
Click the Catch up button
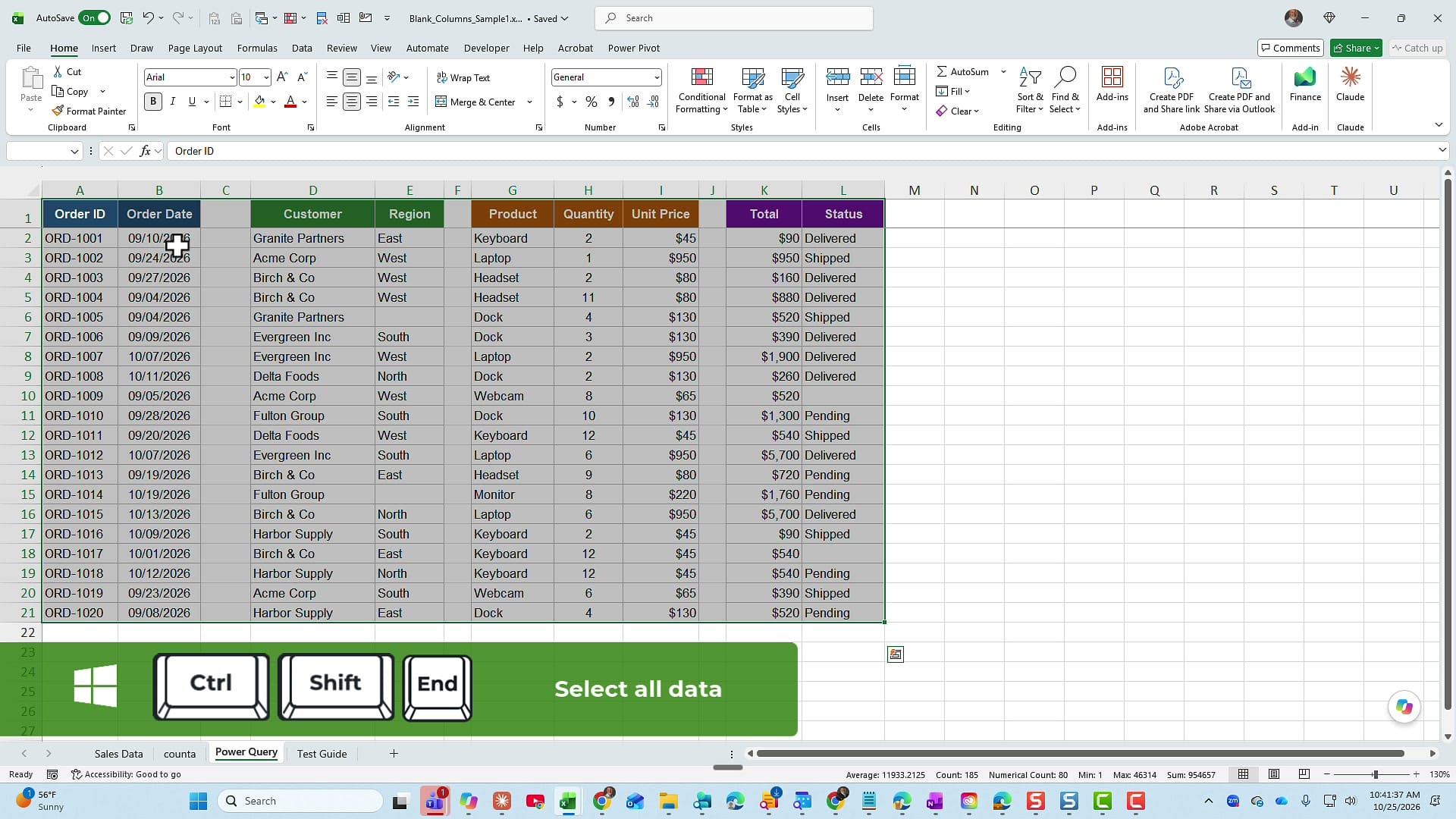pyautogui.click(x=1417, y=48)
